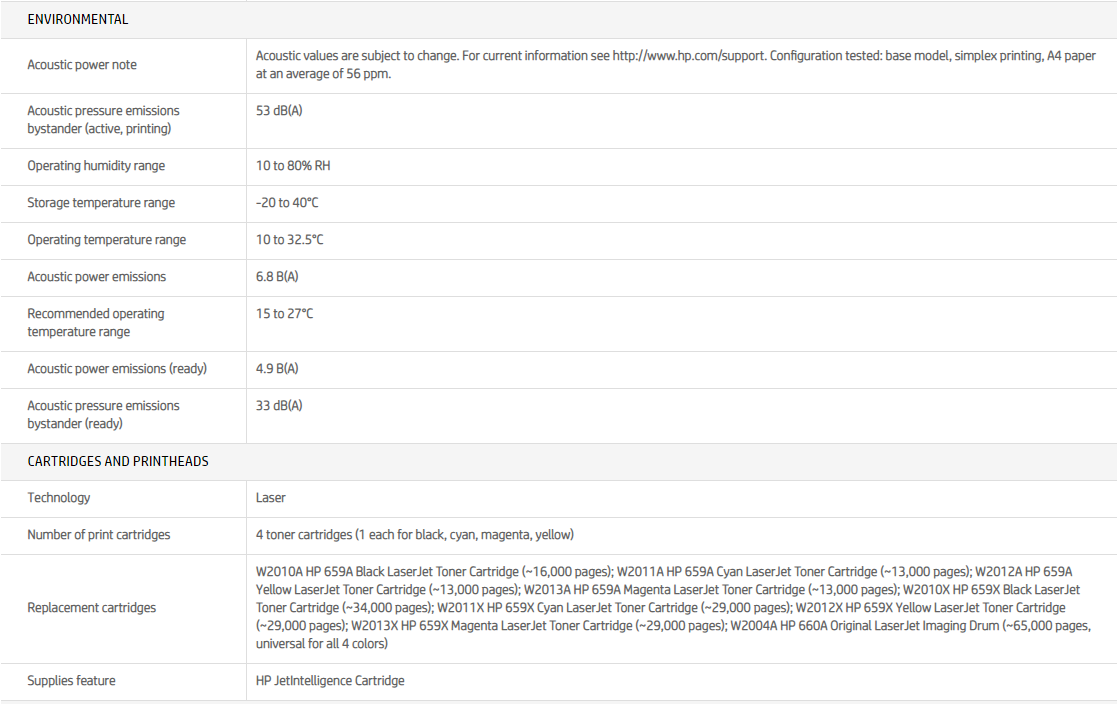Select the Acoustic power note label

[x=82, y=65]
